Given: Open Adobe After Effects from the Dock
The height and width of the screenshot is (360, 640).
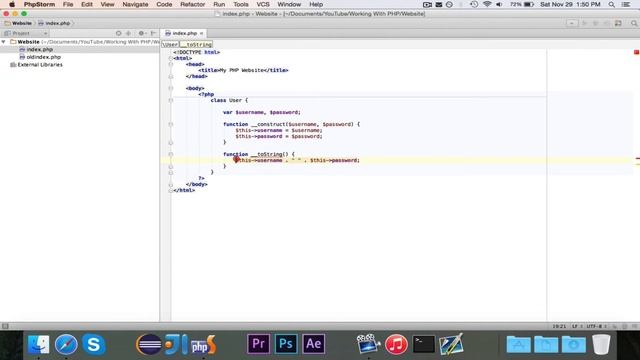Looking at the screenshot, I should point(313,344).
